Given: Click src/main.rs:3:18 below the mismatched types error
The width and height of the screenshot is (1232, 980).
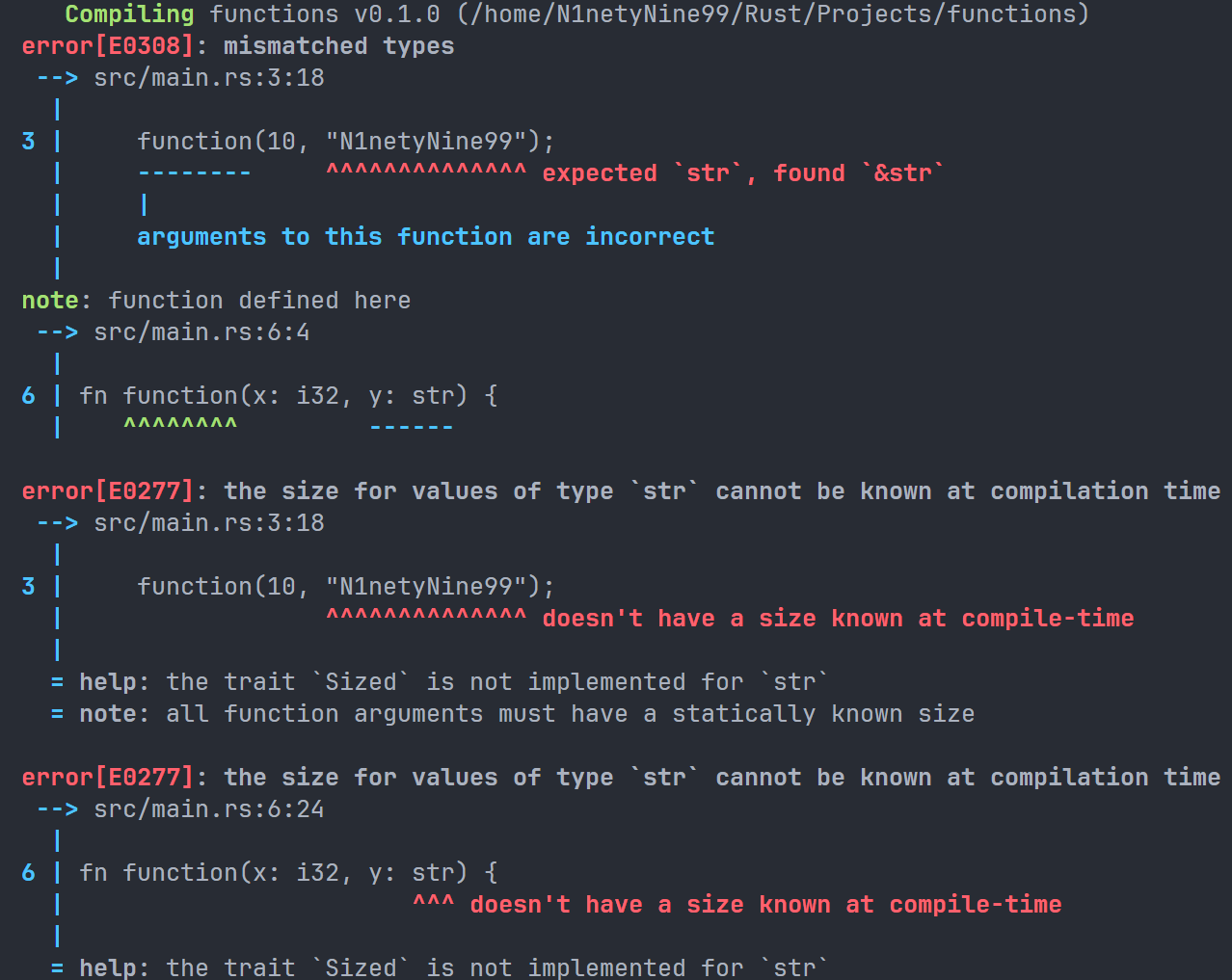Looking at the screenshot, I should point(208,78).
